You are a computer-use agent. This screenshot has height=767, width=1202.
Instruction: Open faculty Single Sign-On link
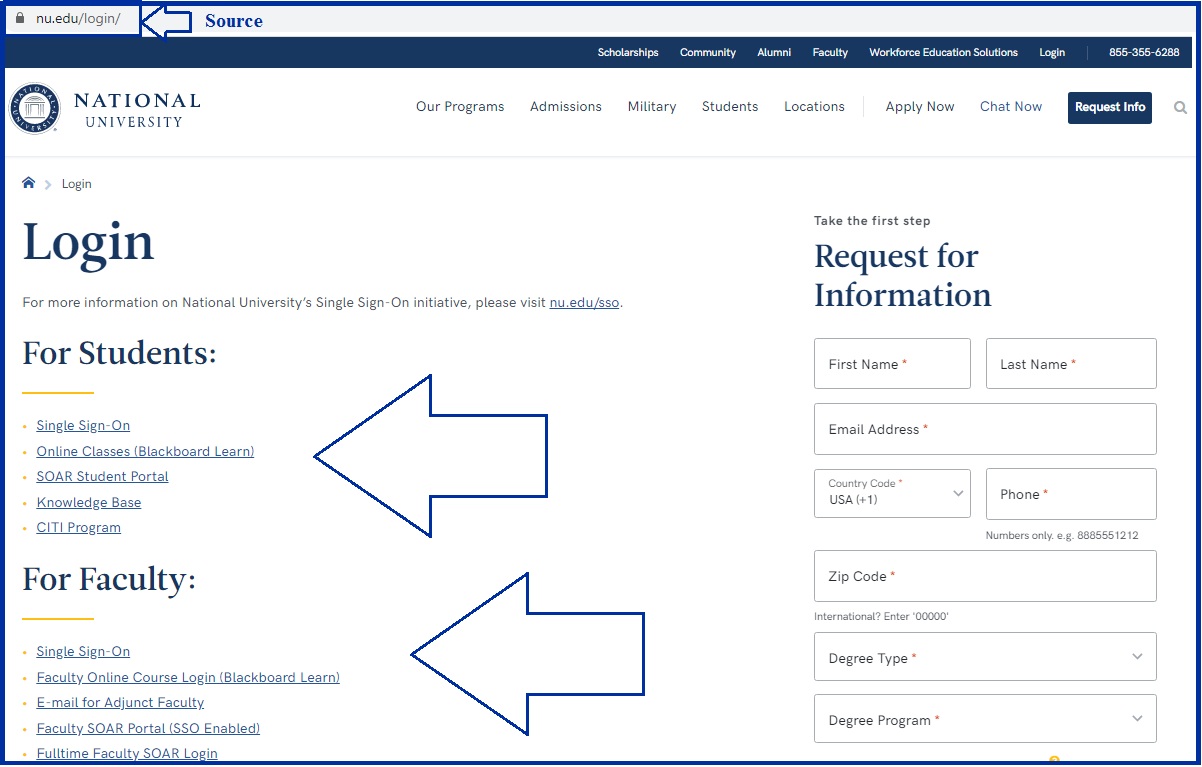click(83, 652)
